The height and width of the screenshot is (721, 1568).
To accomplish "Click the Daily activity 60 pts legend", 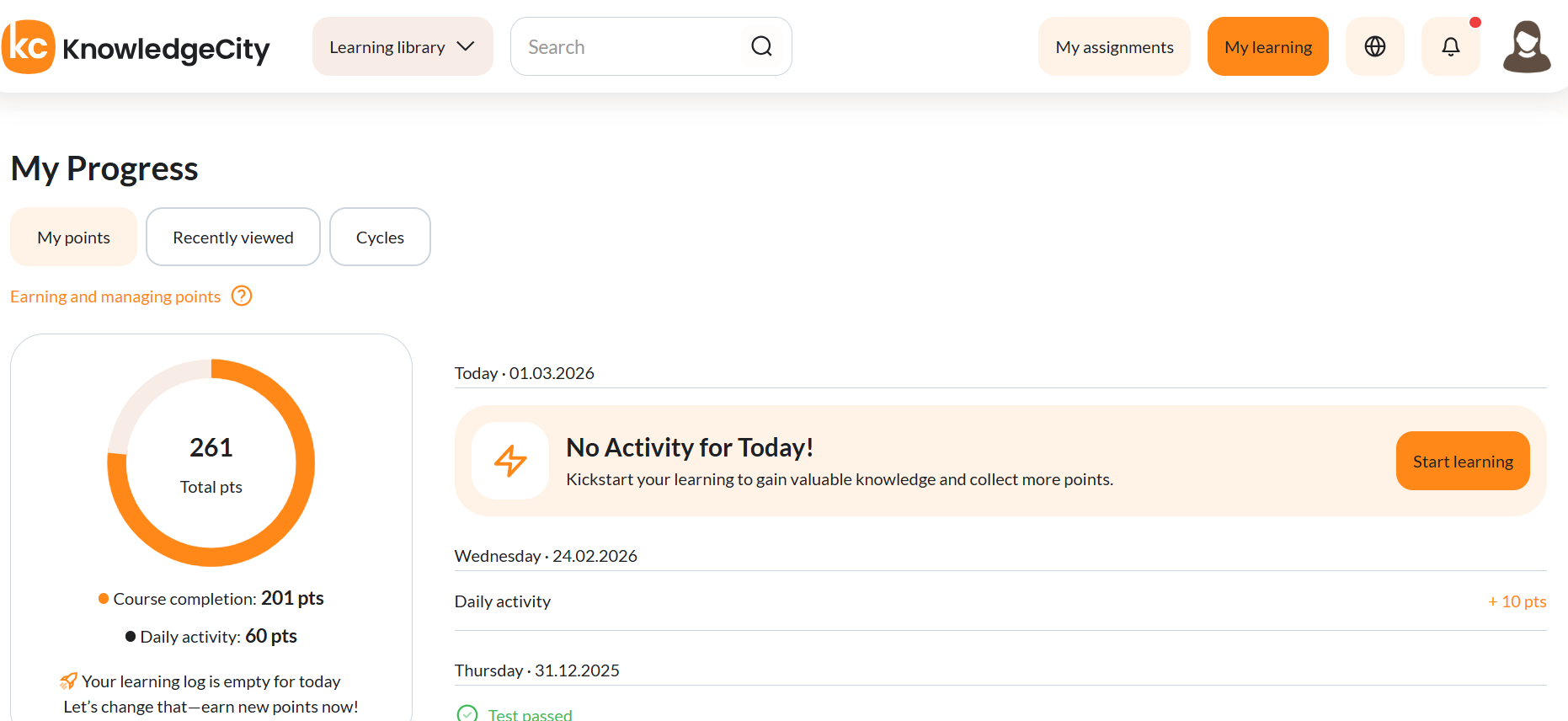I will point(211,636).
